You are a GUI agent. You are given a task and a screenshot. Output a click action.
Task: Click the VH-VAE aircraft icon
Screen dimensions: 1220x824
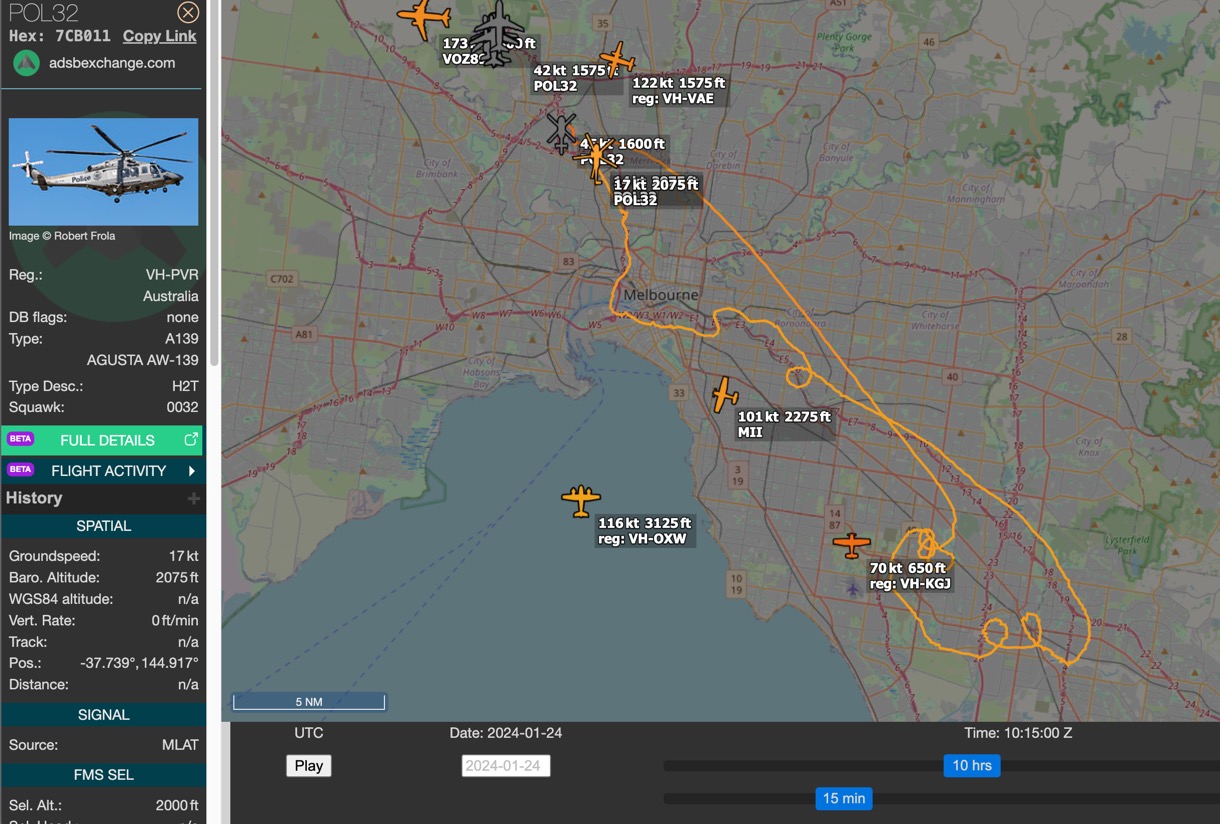tap(617, 60)
